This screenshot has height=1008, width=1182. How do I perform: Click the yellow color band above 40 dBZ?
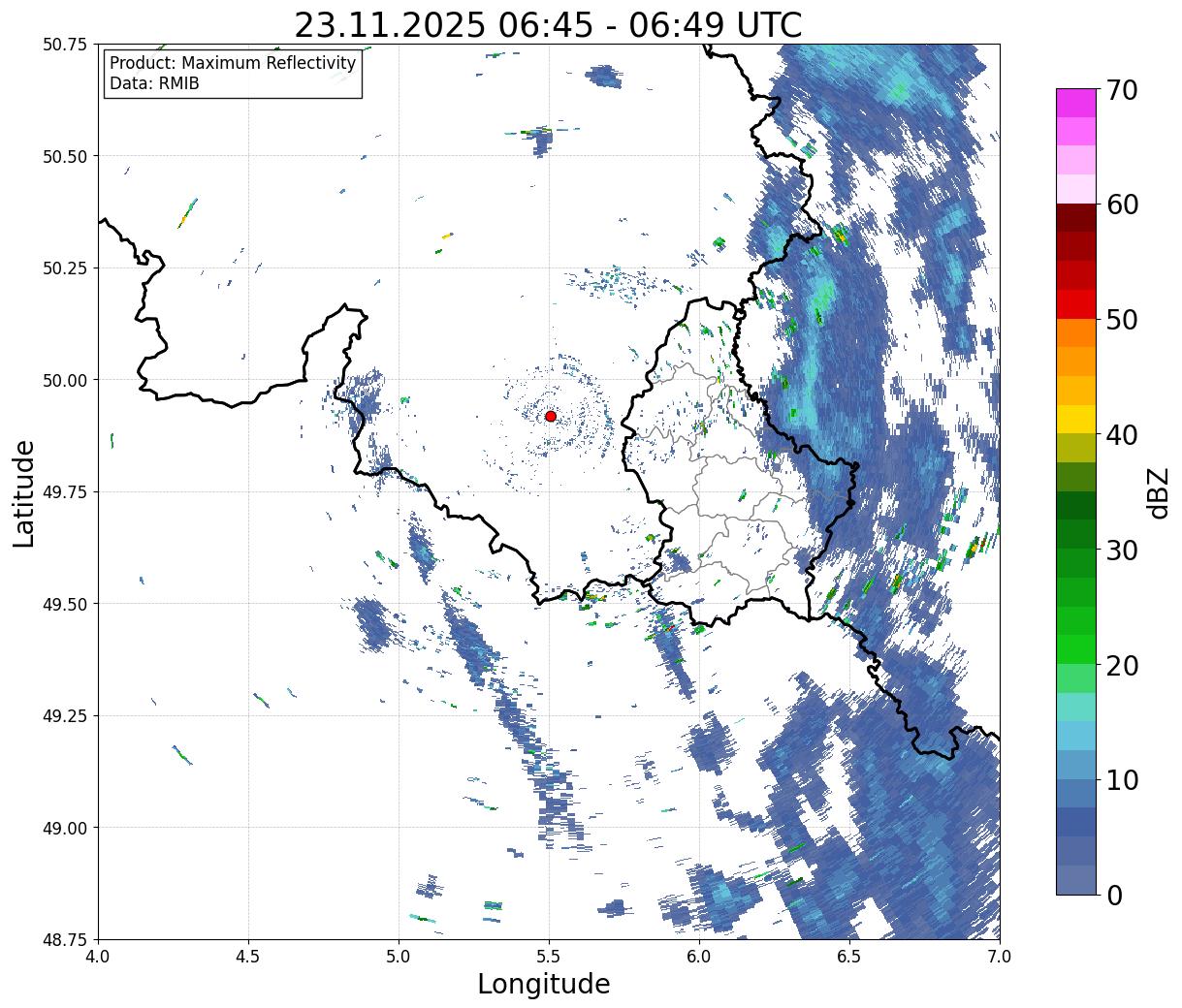click(1075, 419)
